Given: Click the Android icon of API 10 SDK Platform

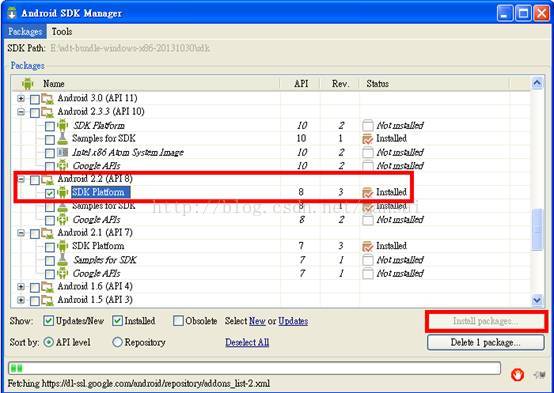Looking at the screenshot, I should 62,125.
